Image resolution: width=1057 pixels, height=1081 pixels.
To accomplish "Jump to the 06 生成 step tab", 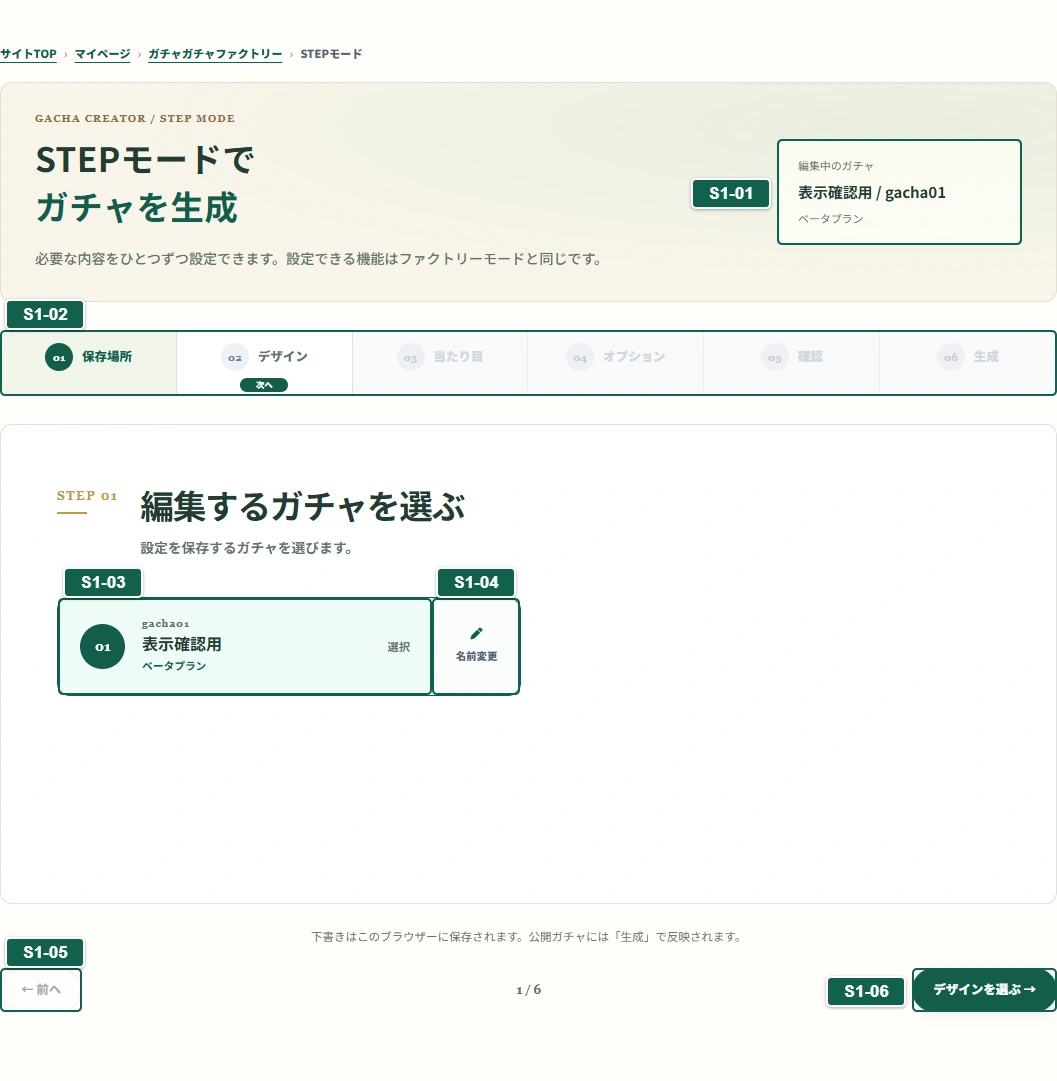I will click(967, 363).
